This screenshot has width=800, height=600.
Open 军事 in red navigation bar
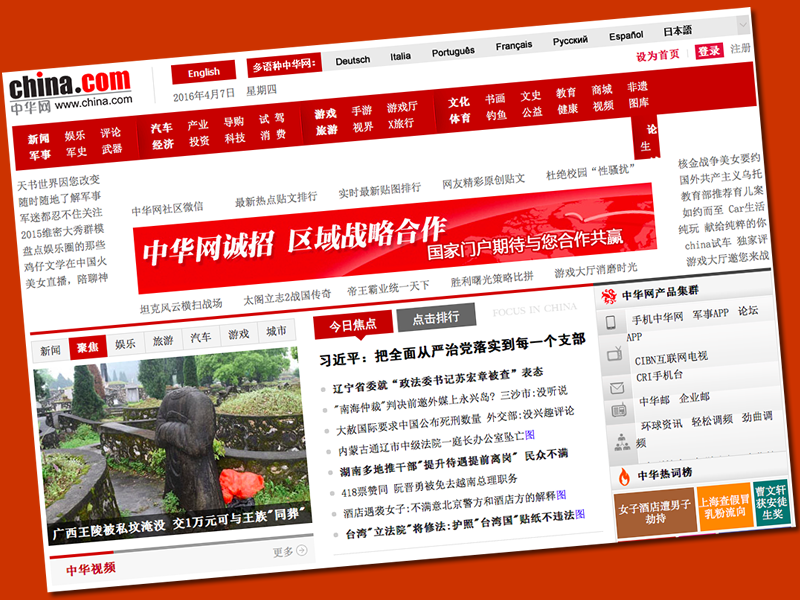tap(40, 155)
